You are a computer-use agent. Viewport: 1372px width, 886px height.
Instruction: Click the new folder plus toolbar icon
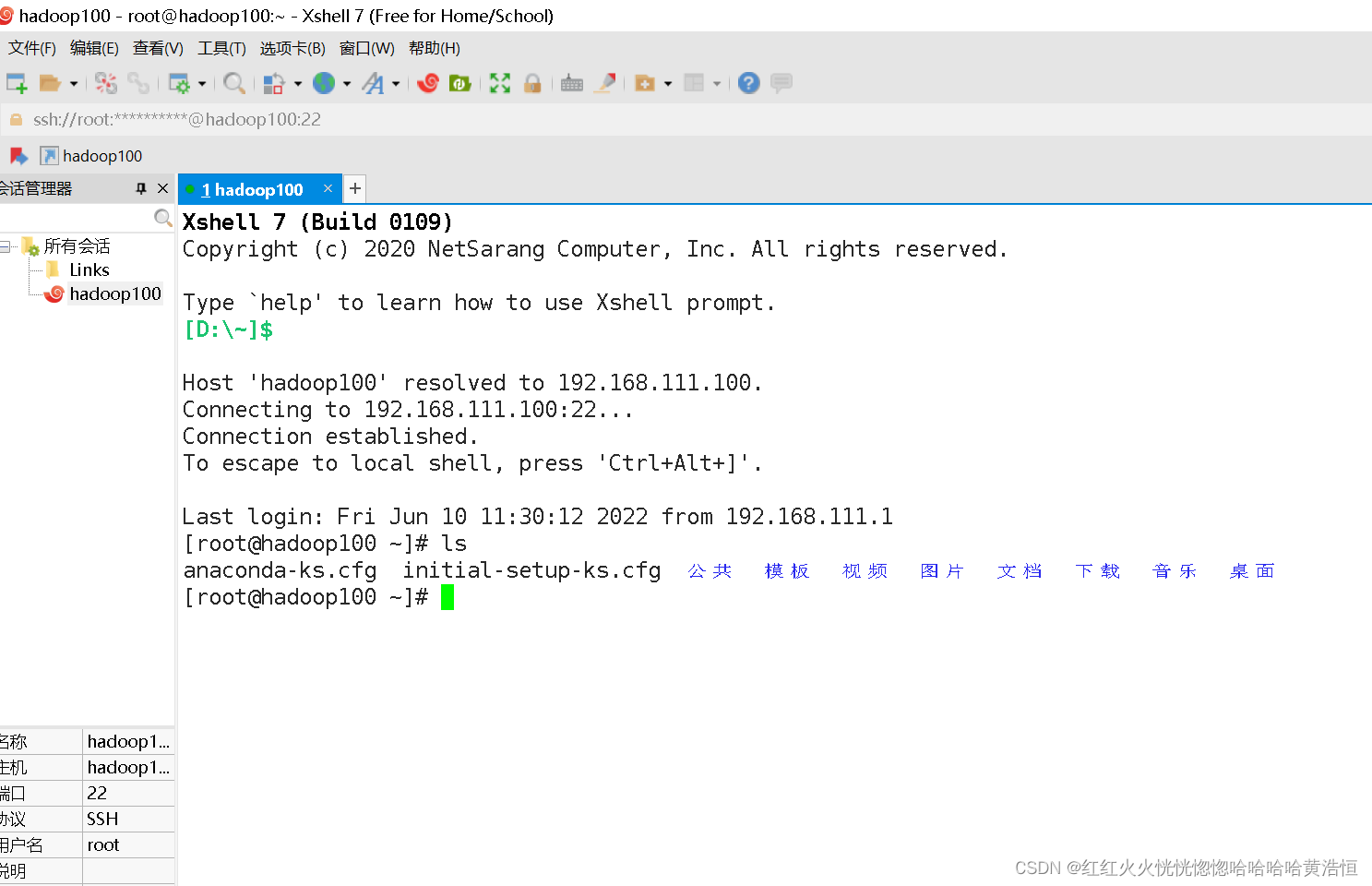645,83
